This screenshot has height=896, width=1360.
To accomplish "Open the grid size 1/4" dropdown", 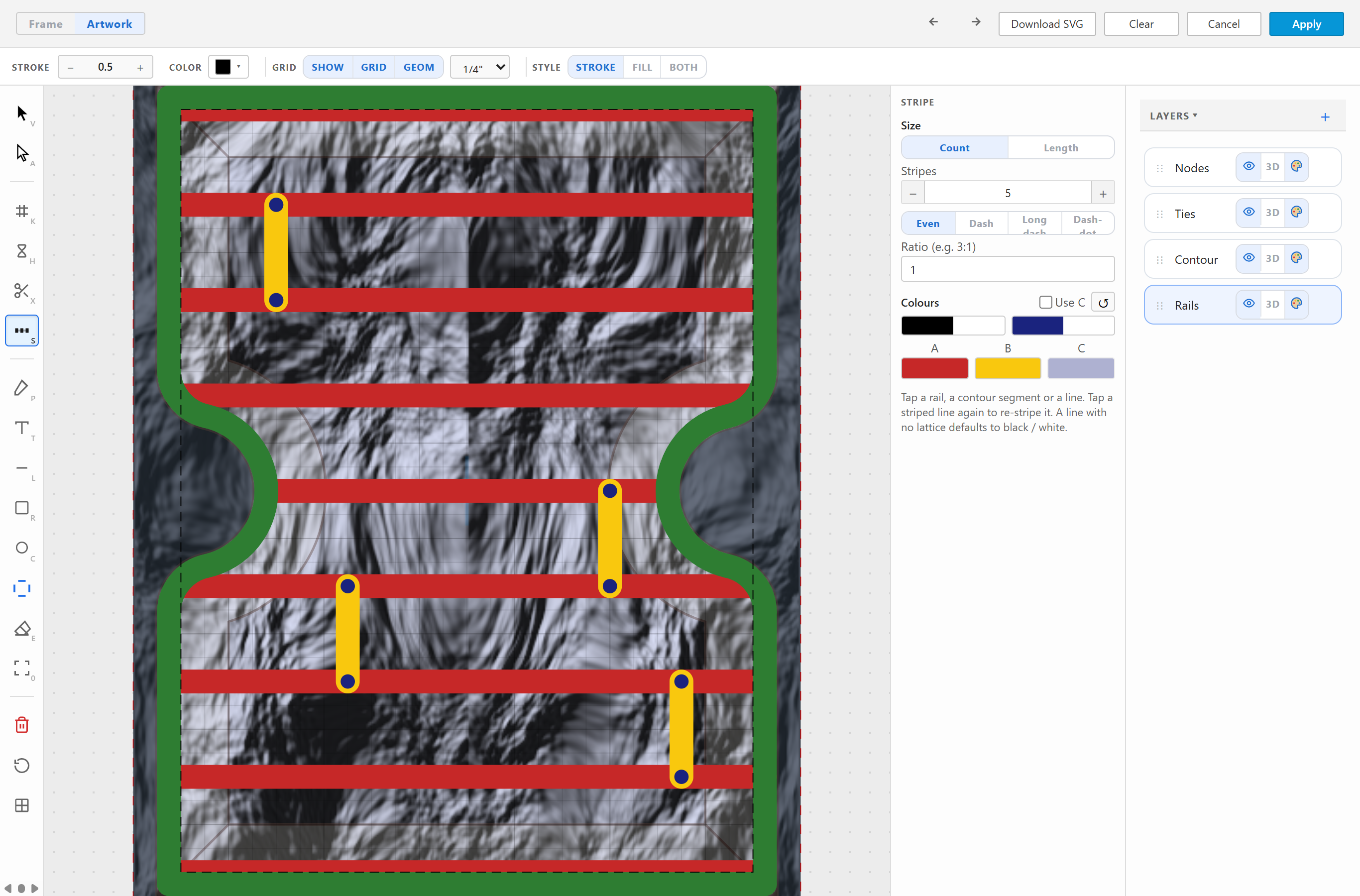I will (x=479, y=67).
